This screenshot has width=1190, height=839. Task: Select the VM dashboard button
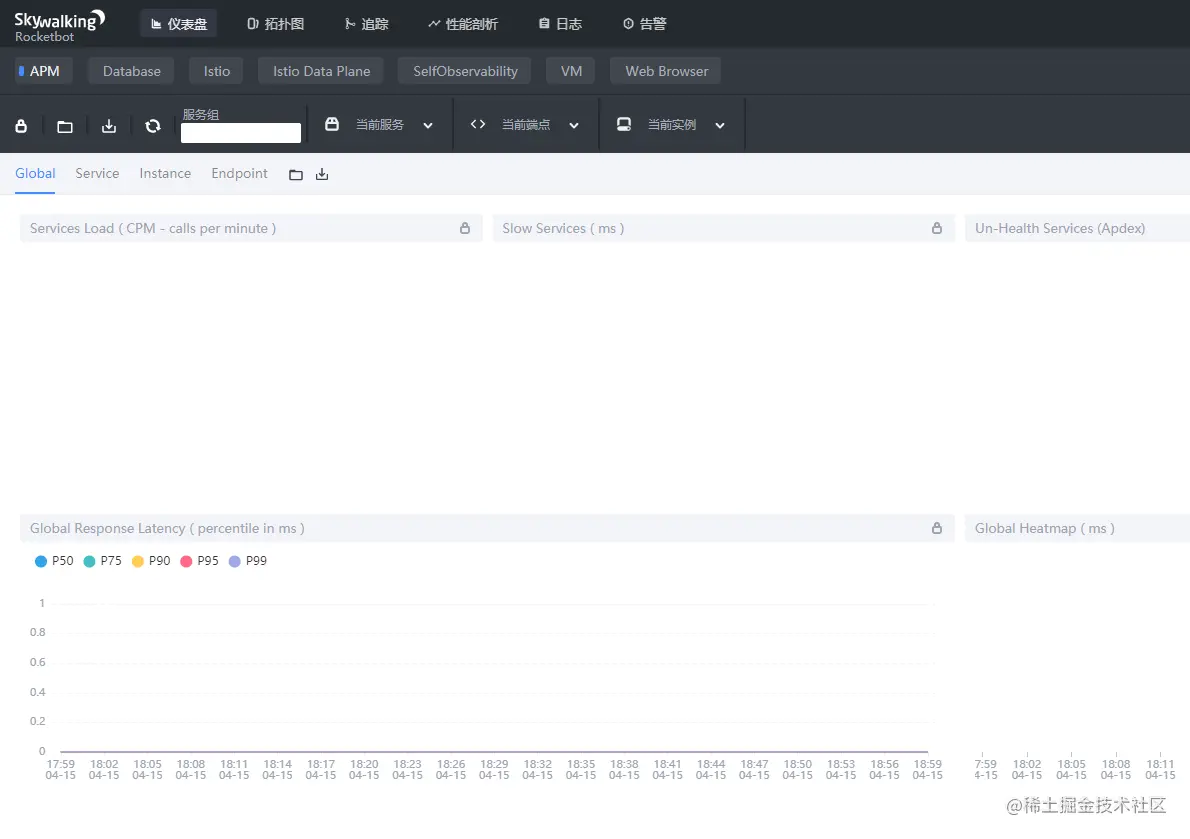coord(571,71)
